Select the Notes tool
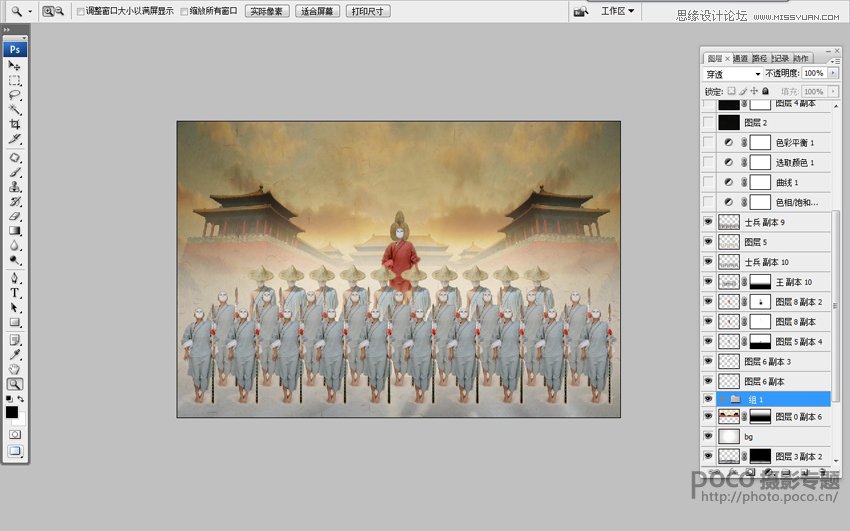This screenshot has height=531, width=850. [x=15, y=340]
